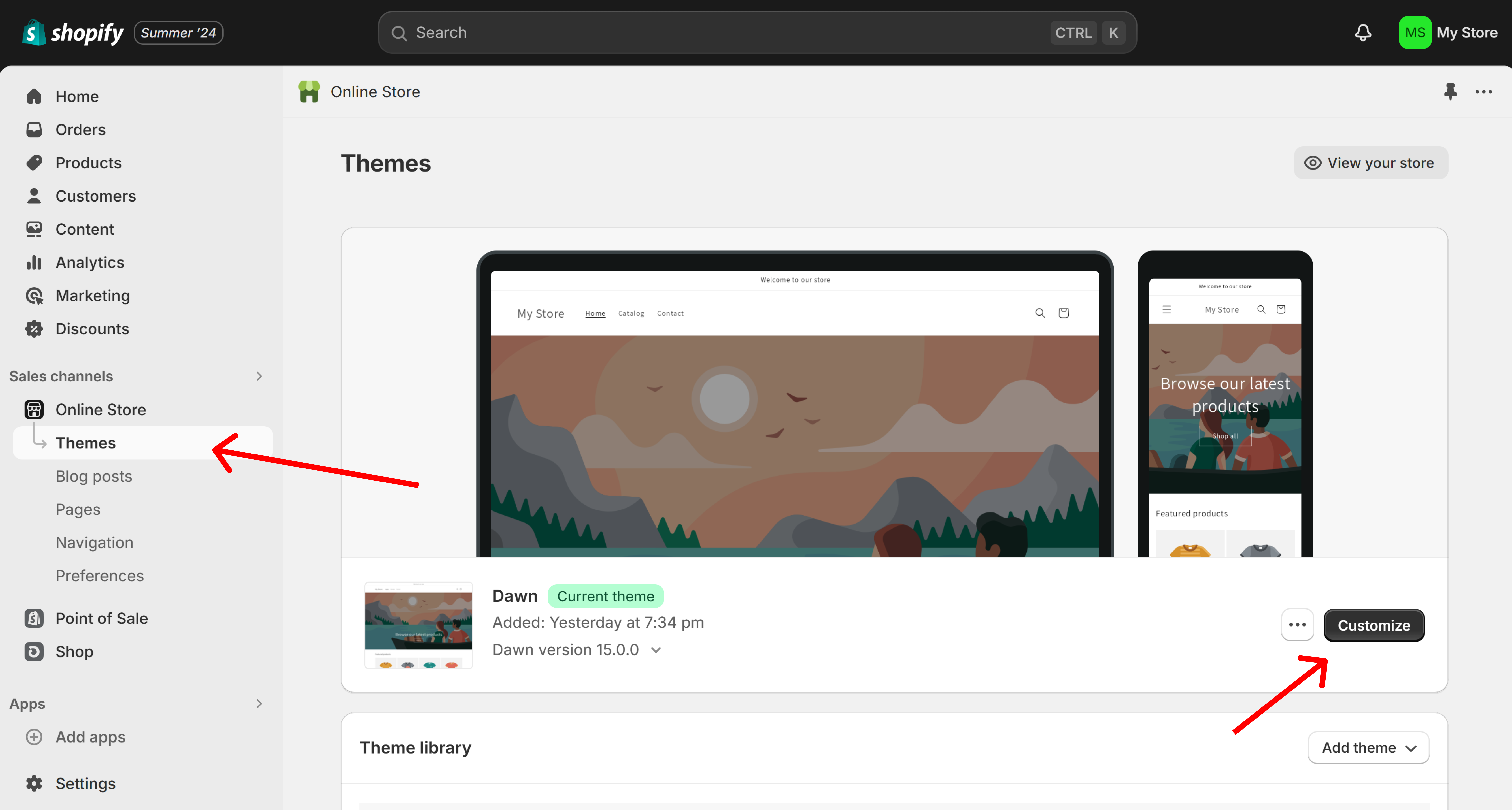The height and width of the screenshot is (810, 1512).
Task: Select the Orders icon in sidebar
Action: [x=34, y=129]
